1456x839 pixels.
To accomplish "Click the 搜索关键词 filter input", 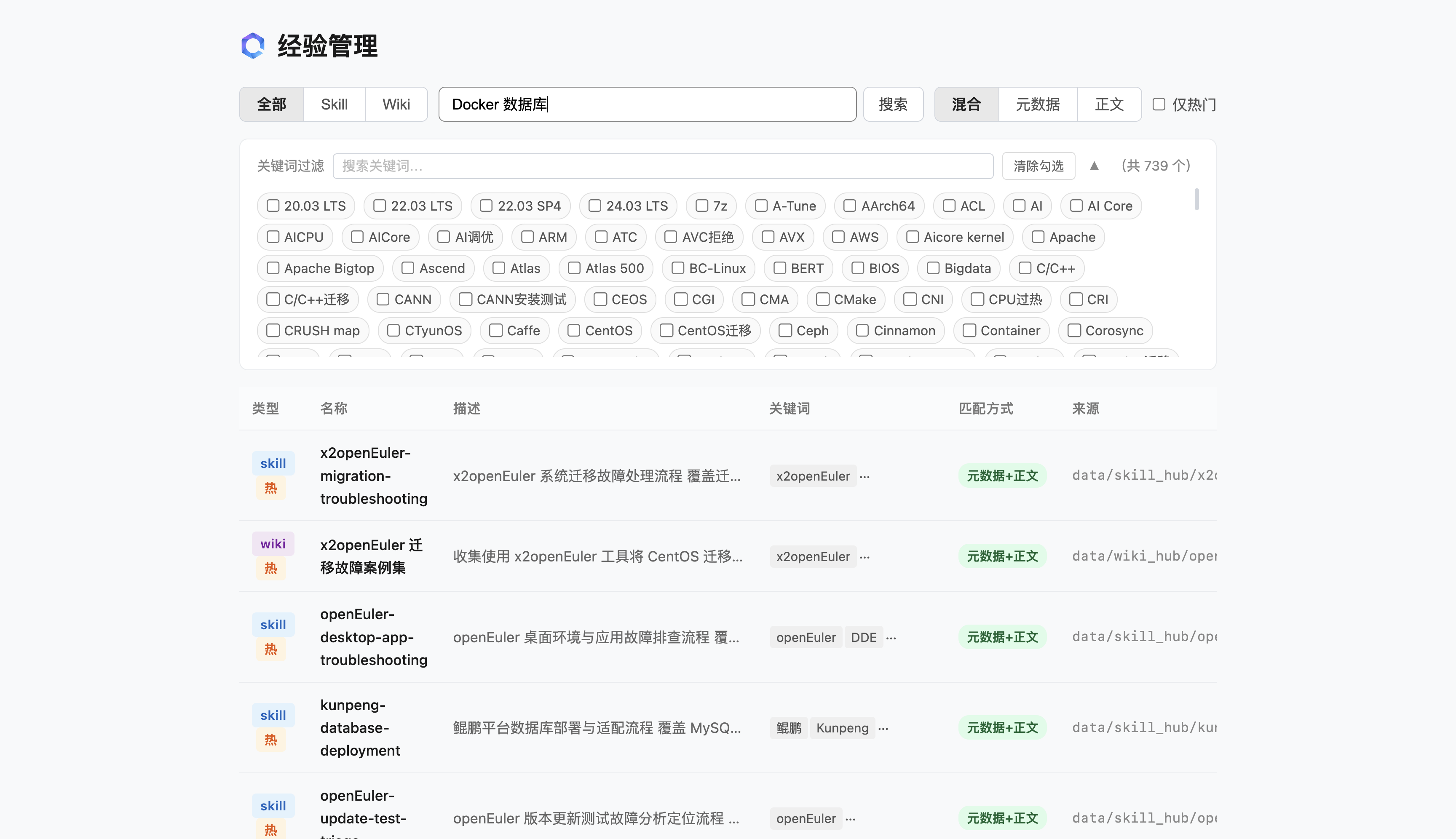I will [663, 166].
